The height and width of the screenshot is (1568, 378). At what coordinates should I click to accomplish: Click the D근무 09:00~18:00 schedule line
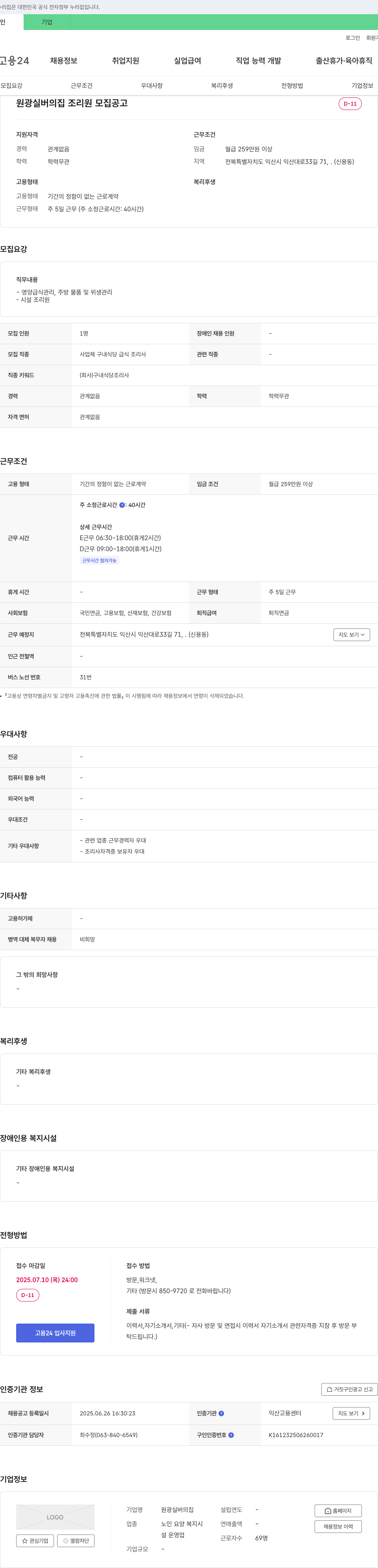[x=120, y=549]
